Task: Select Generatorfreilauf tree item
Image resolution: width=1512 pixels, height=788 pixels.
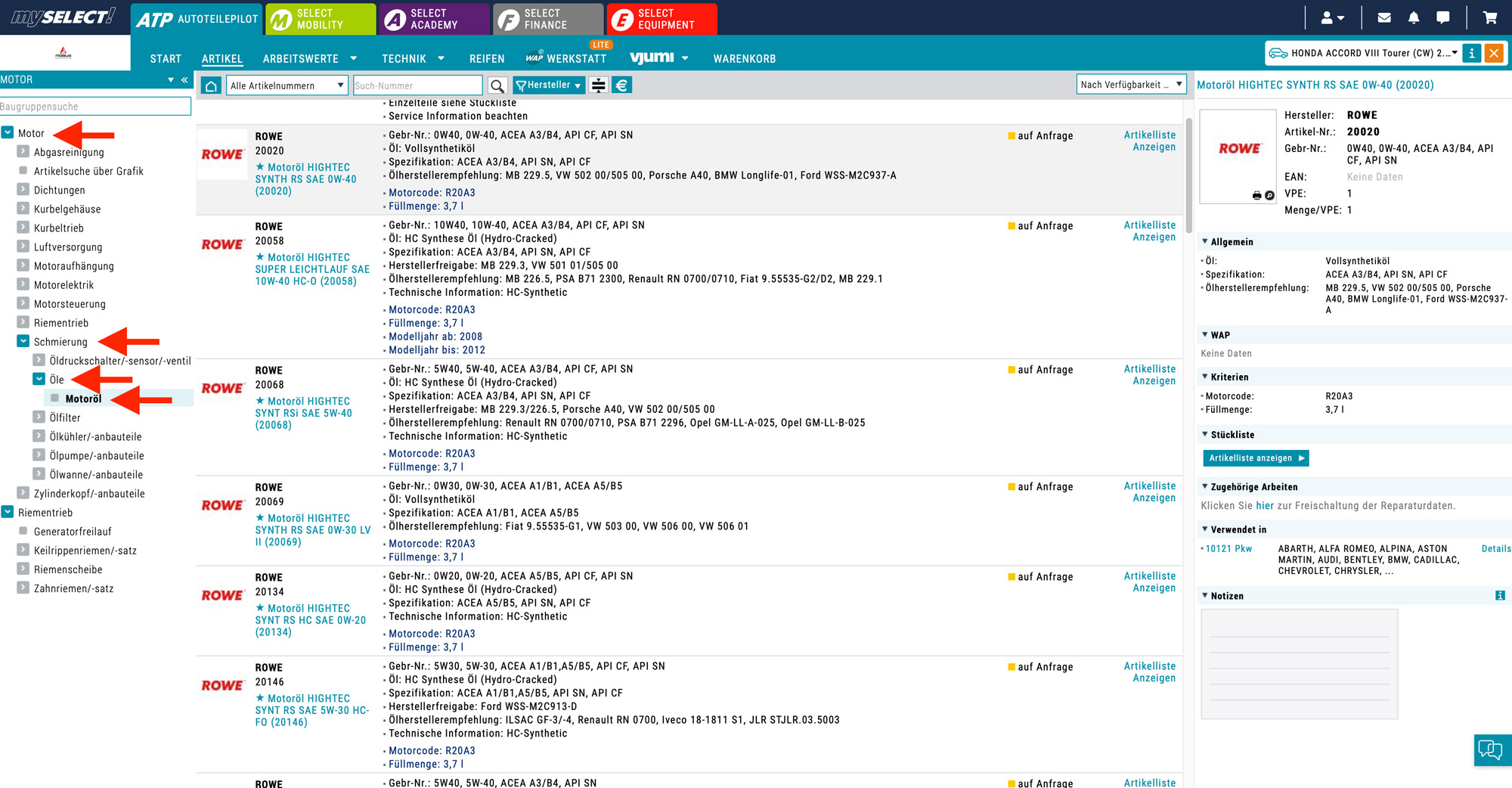Action: coord(73,532)
